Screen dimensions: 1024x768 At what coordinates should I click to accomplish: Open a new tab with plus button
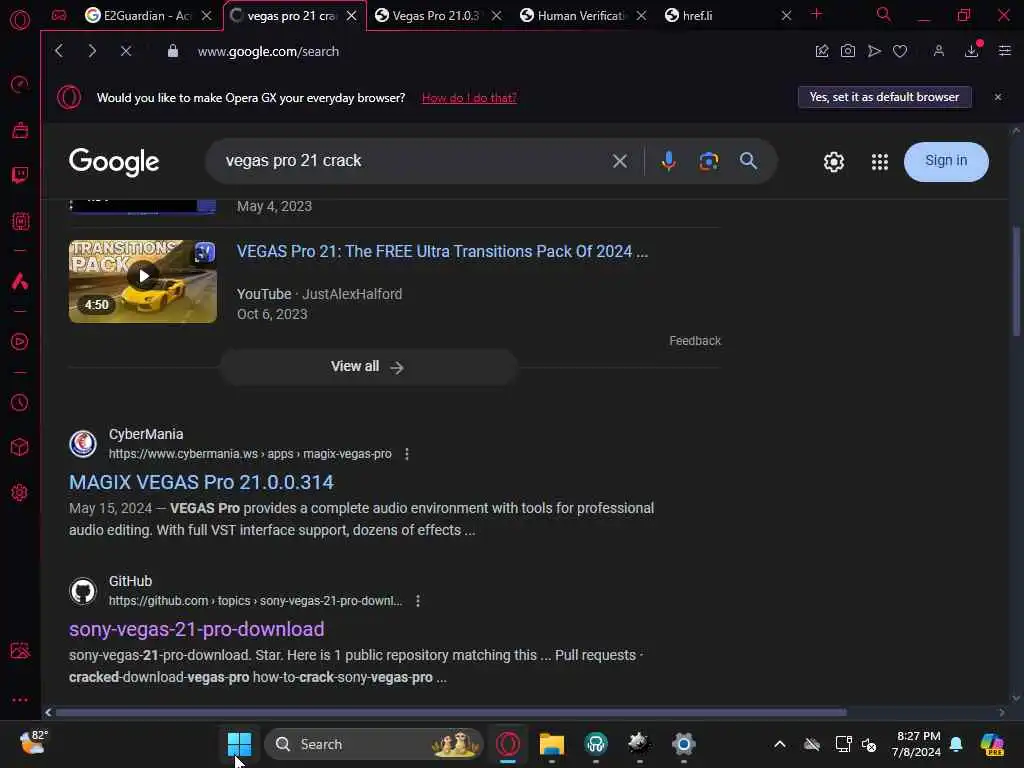[816, 14]
